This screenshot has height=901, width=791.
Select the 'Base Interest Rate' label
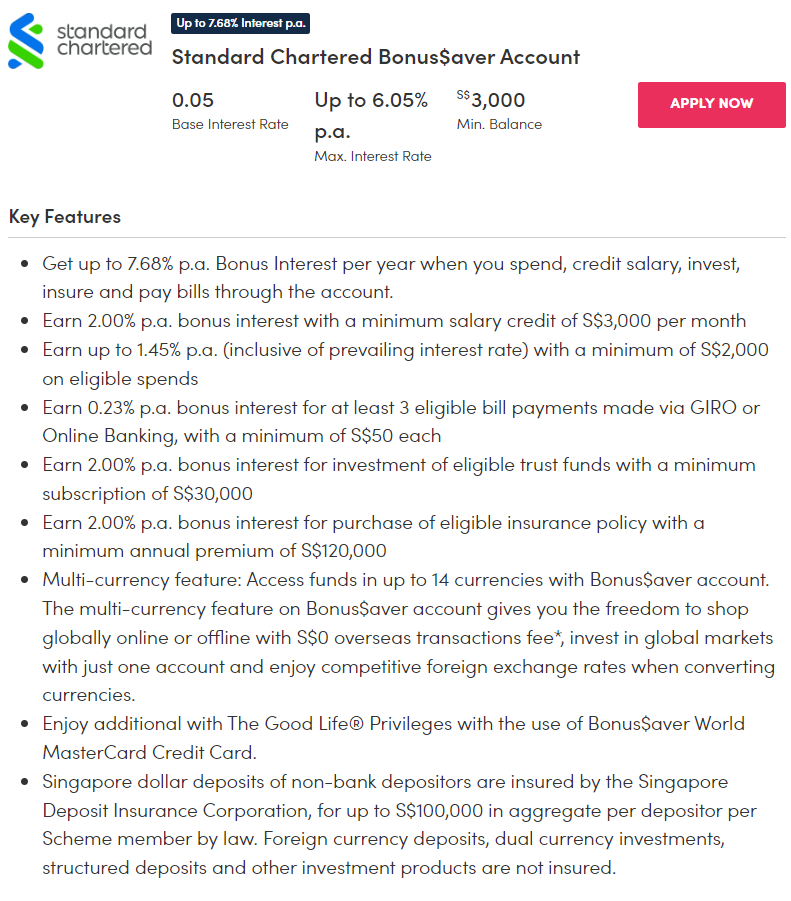tap(230, 124)
